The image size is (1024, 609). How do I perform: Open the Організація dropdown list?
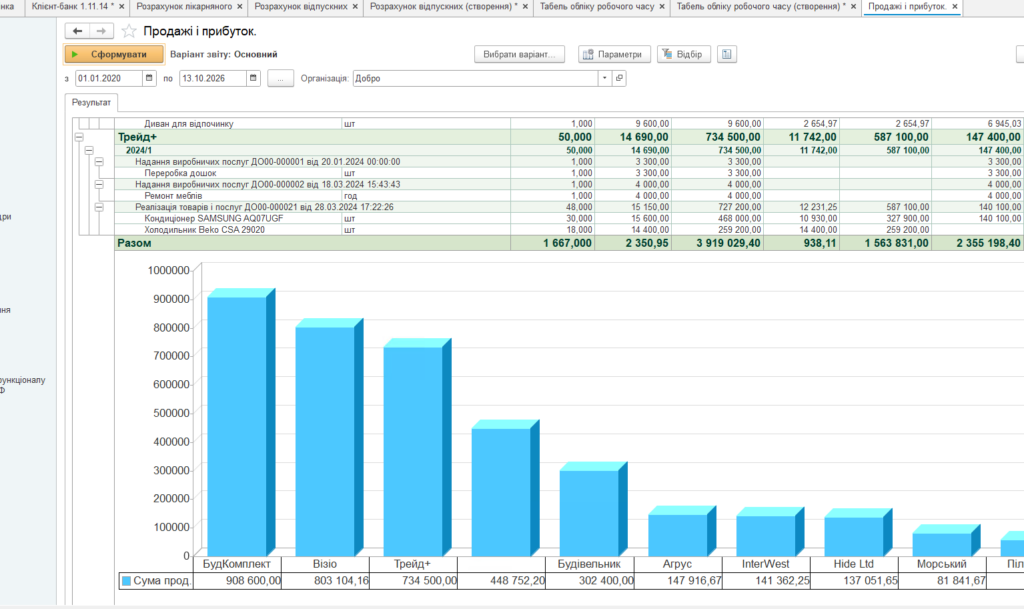(605, 78)
